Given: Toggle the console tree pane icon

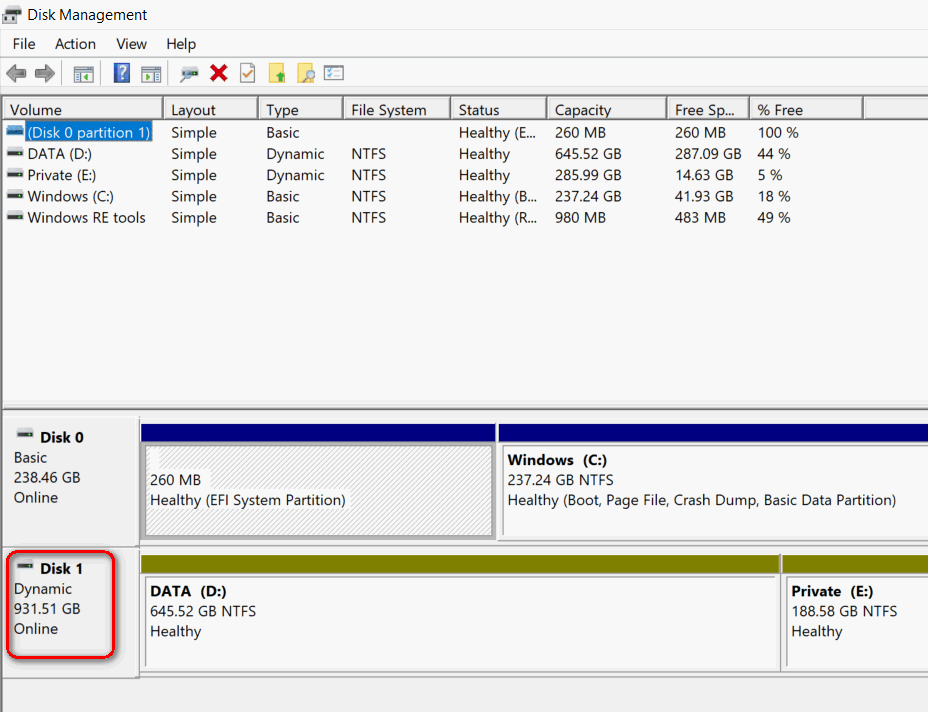Looking at the screenshot, I should [x=83, y=74].
